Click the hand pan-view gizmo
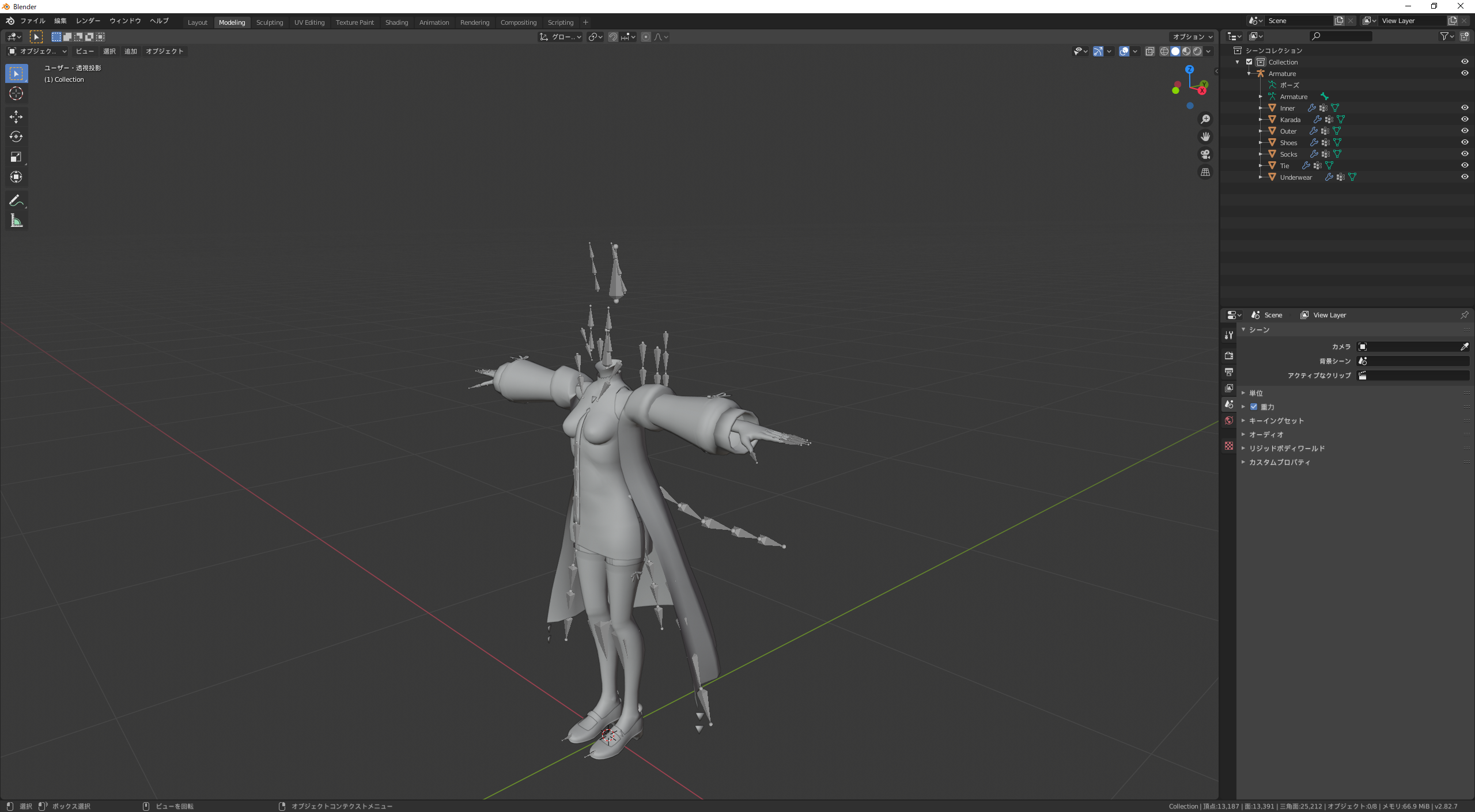1475x812 pixels. click(x=1205, y=137)
